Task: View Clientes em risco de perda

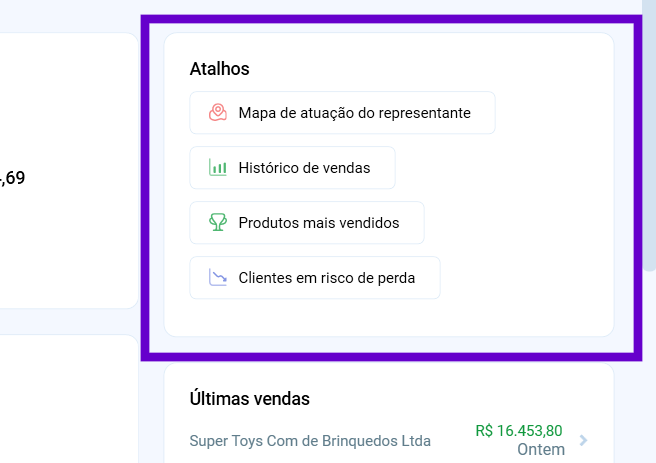Action: (326, 278)
